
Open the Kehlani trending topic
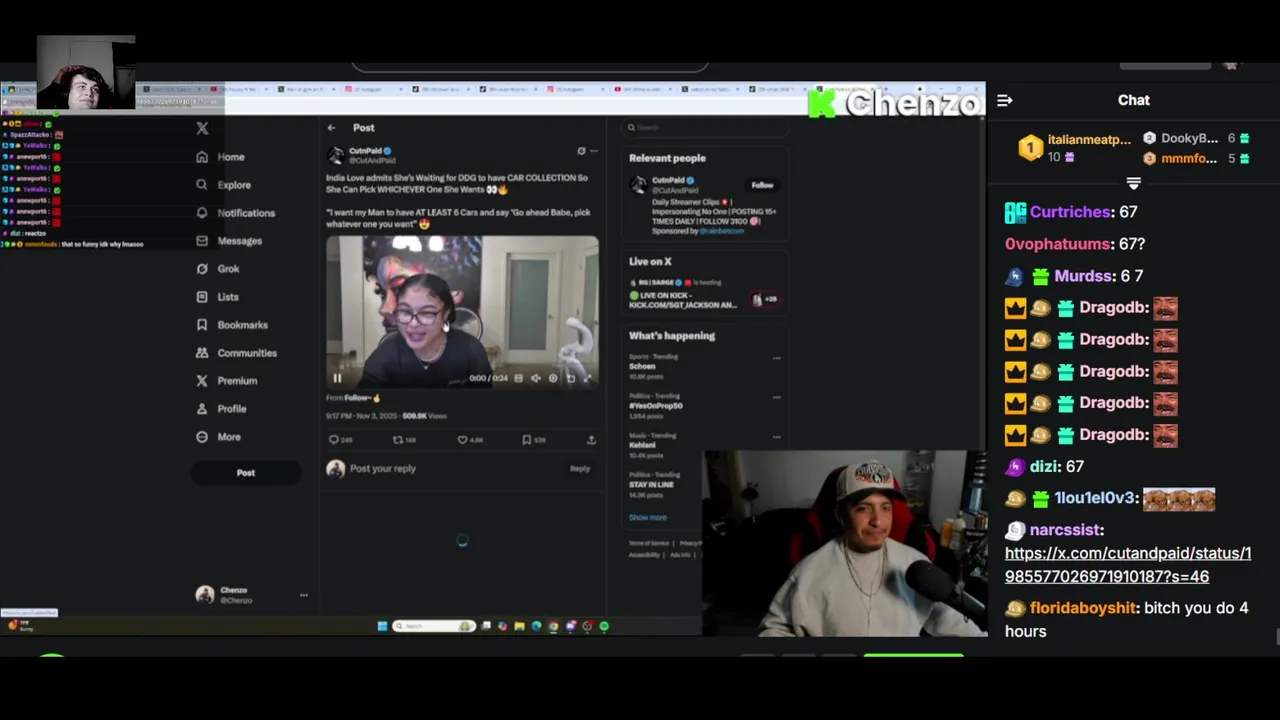(643, 445)
